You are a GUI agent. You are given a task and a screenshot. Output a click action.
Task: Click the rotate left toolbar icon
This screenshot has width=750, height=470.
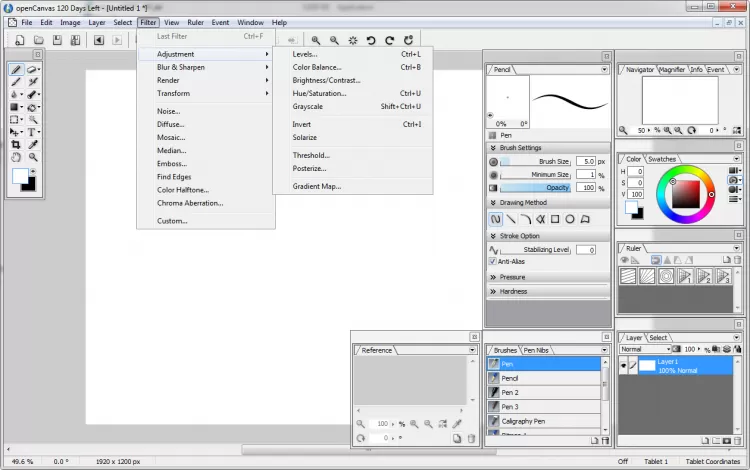371,40
